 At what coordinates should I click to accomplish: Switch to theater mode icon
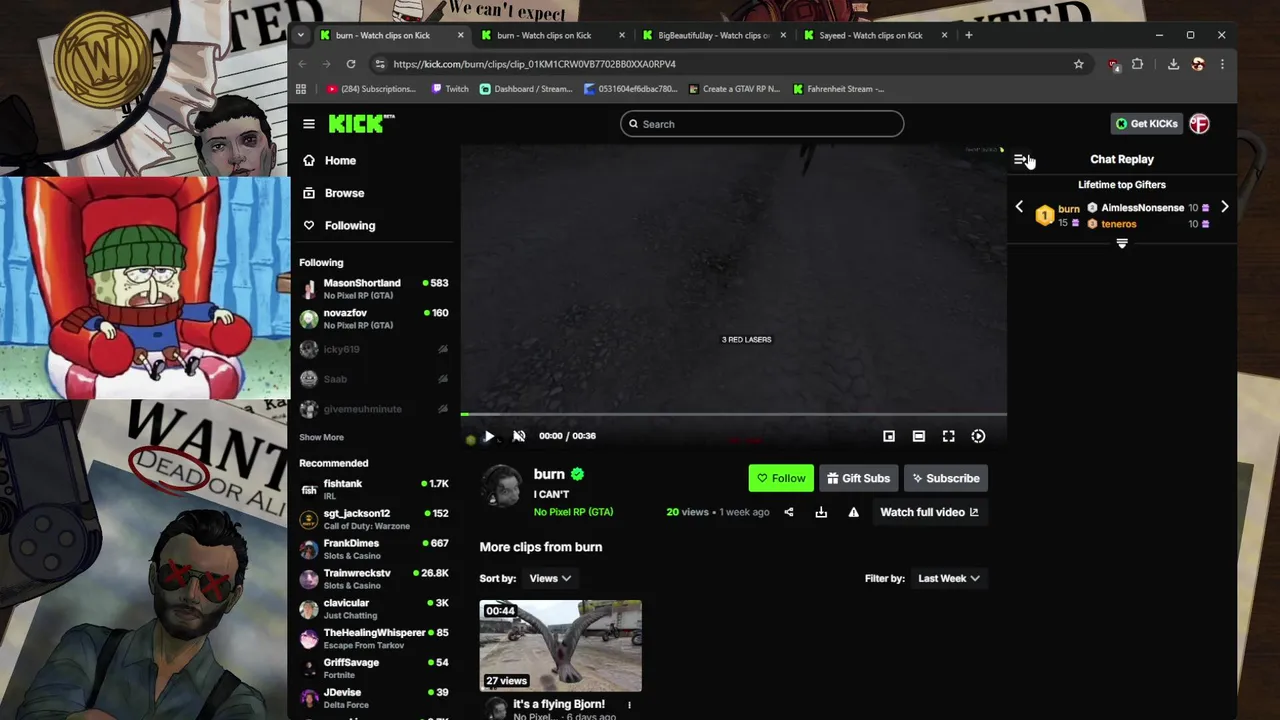click(x=918, y=436)
